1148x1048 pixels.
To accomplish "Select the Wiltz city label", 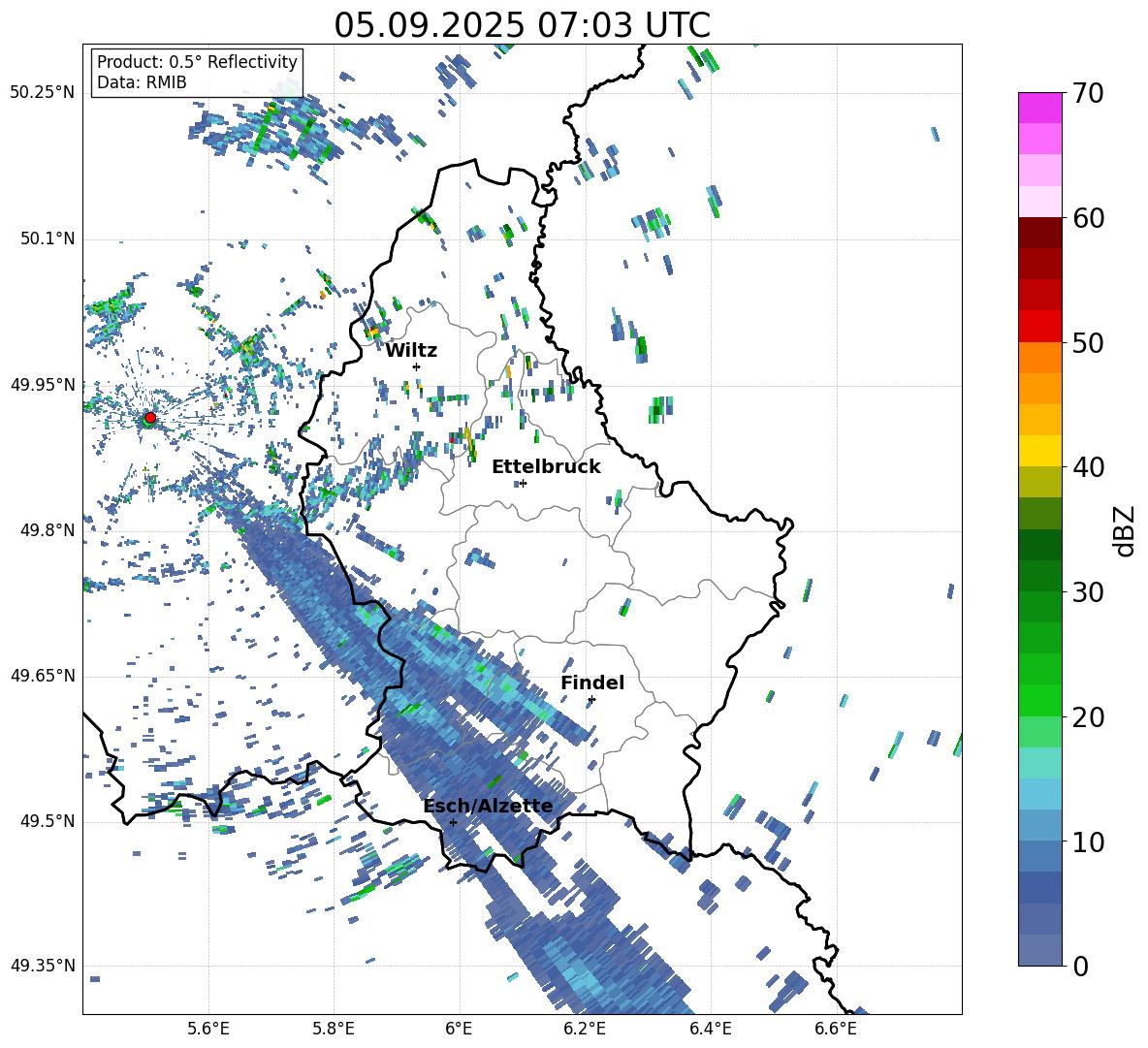I will point(411,350).
